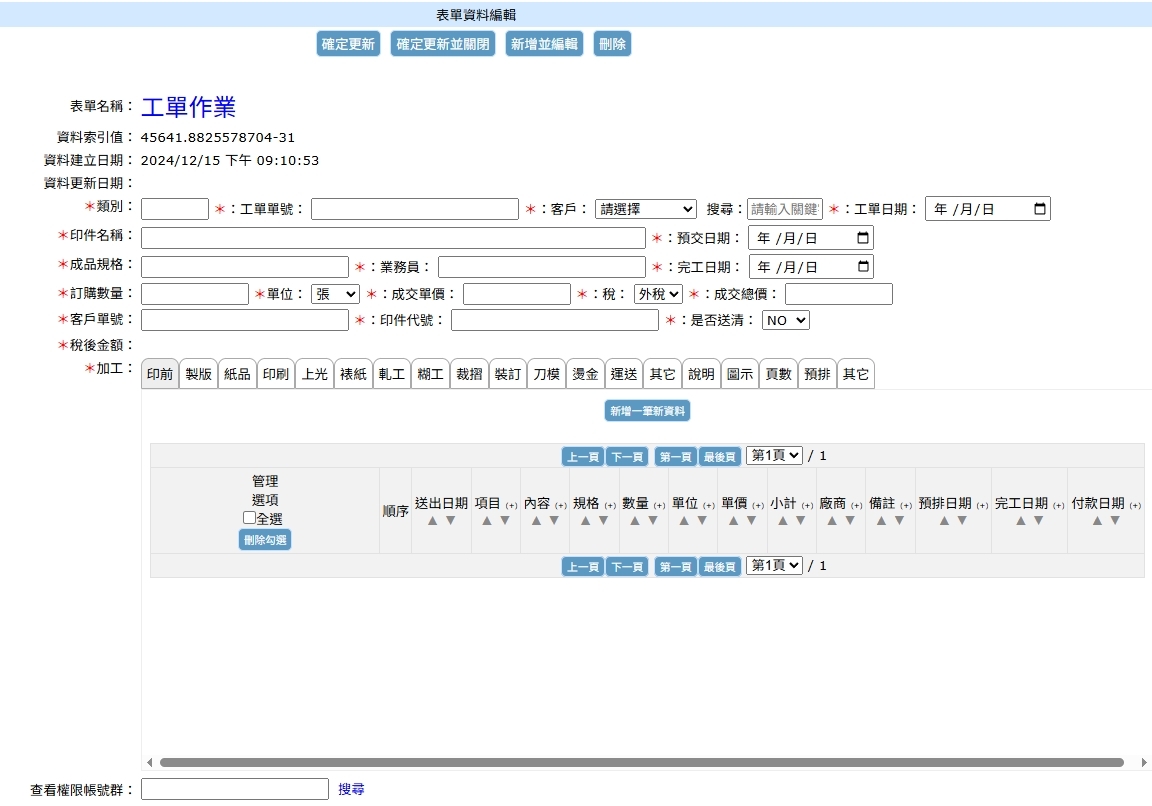Viewport: 1152px width, 806px height.
Task: Sort 送出日期 column ascending with up arrow
Action: click(x=433, y=521)
